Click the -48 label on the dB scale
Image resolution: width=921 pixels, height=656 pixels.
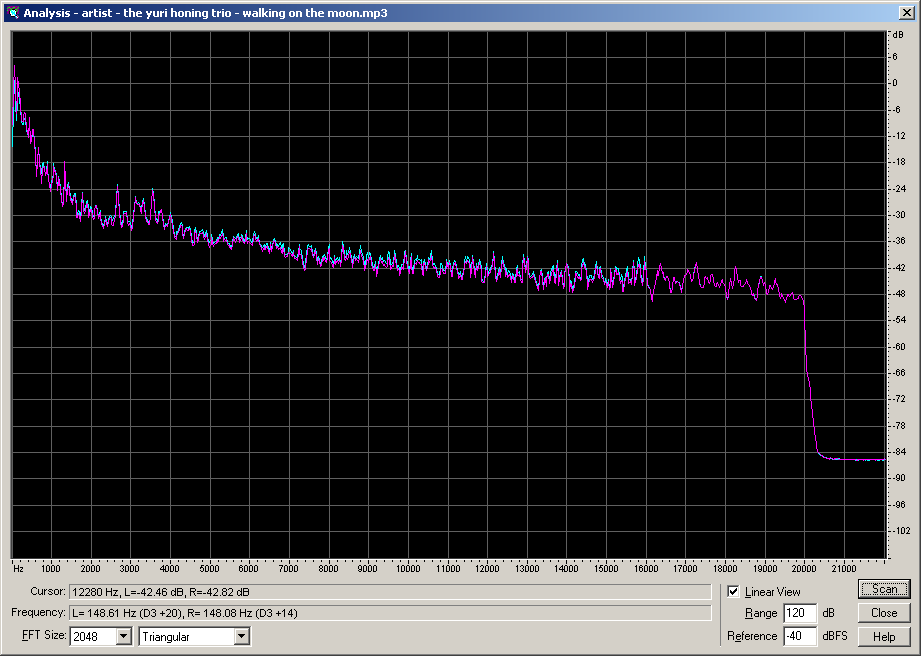(x=900, y=294)
